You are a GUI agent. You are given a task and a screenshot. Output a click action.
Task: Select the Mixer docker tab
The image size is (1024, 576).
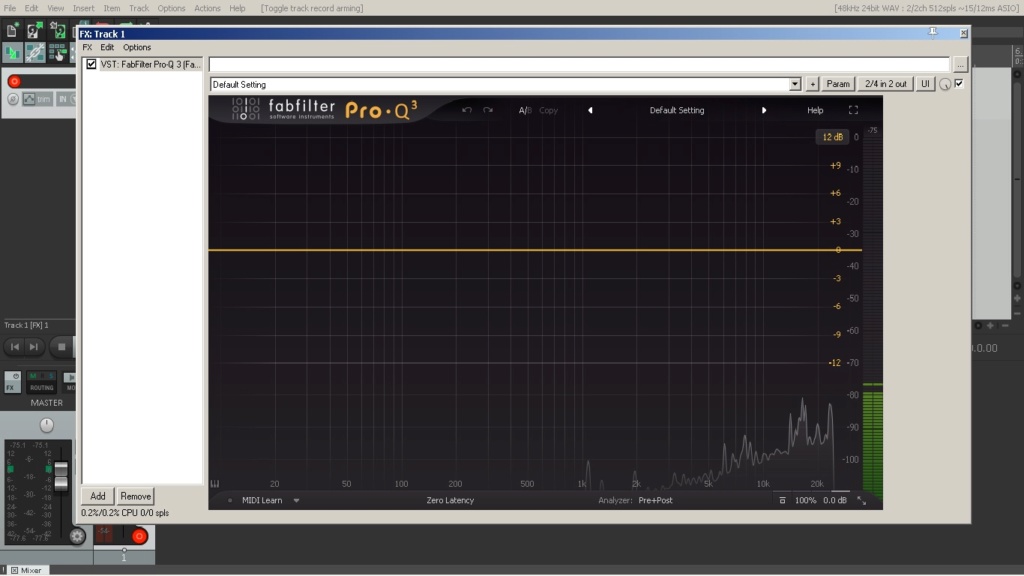pyautogui.click(x=26, y=570)
